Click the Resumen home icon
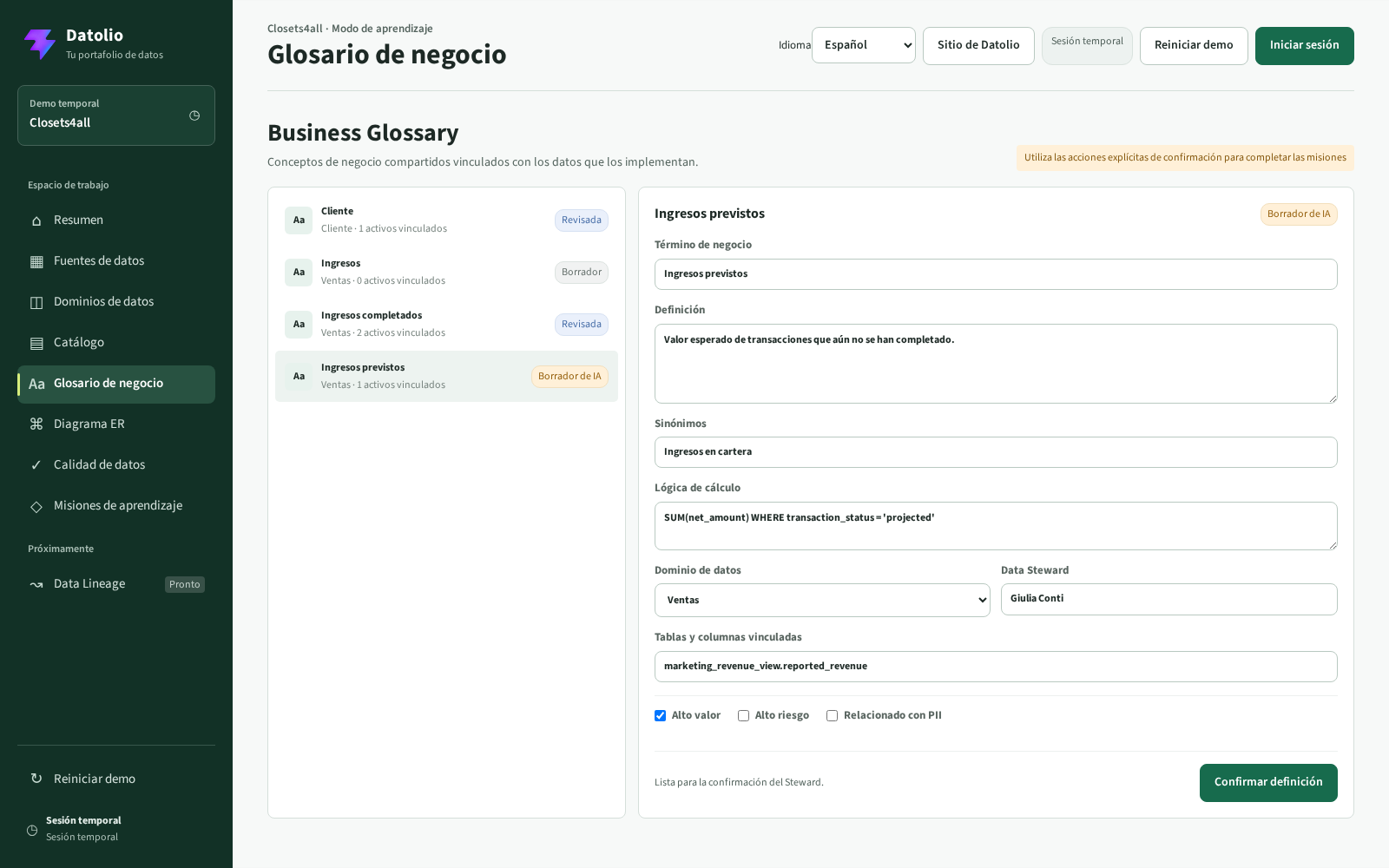Image resolution: width=1389 pixels, height=868 pixels. coord(36,220)
